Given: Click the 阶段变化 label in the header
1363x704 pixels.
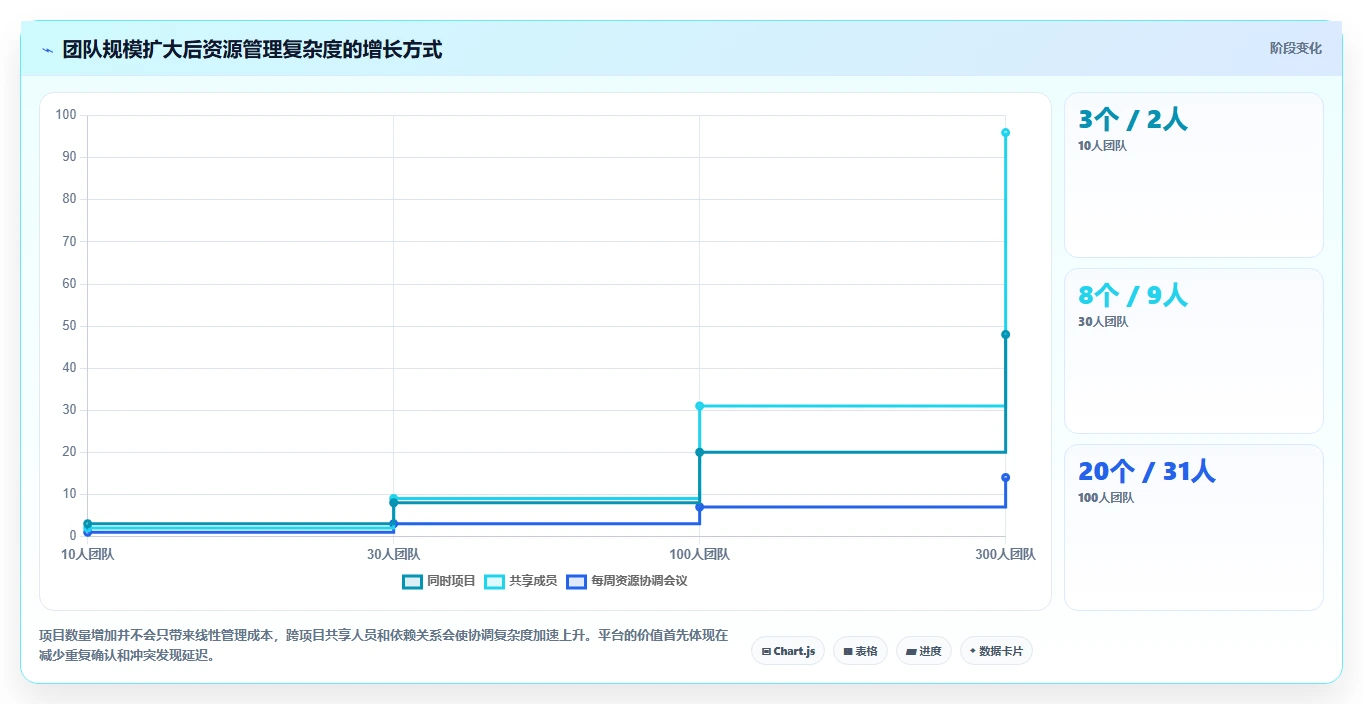Looking at the screenshot, I should 1296,48.
